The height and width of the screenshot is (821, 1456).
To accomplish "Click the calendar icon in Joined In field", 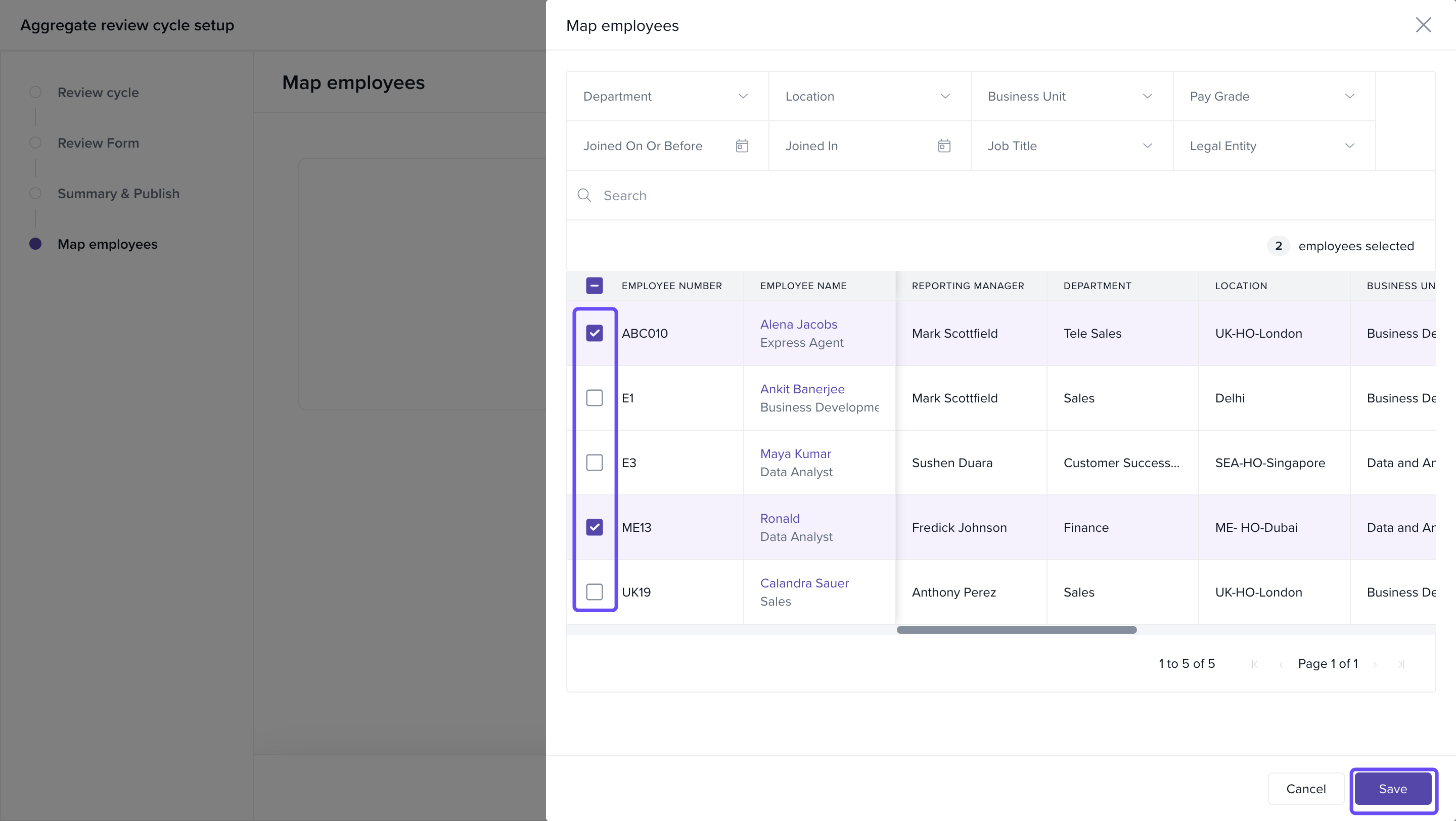I will pos(943,146).
